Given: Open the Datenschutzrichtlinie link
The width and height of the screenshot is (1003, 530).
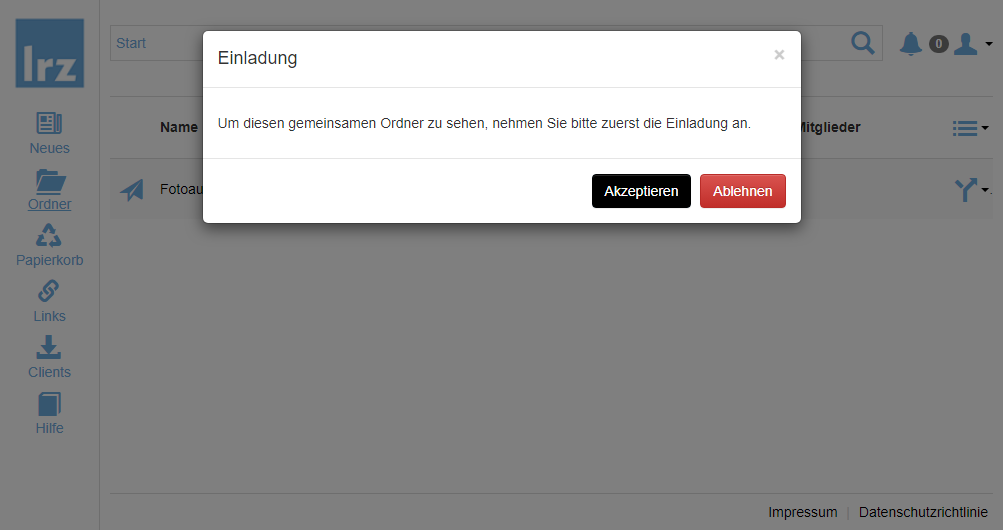Looking at the screenshot, I should pyautogui.click(x=922, y=512).
